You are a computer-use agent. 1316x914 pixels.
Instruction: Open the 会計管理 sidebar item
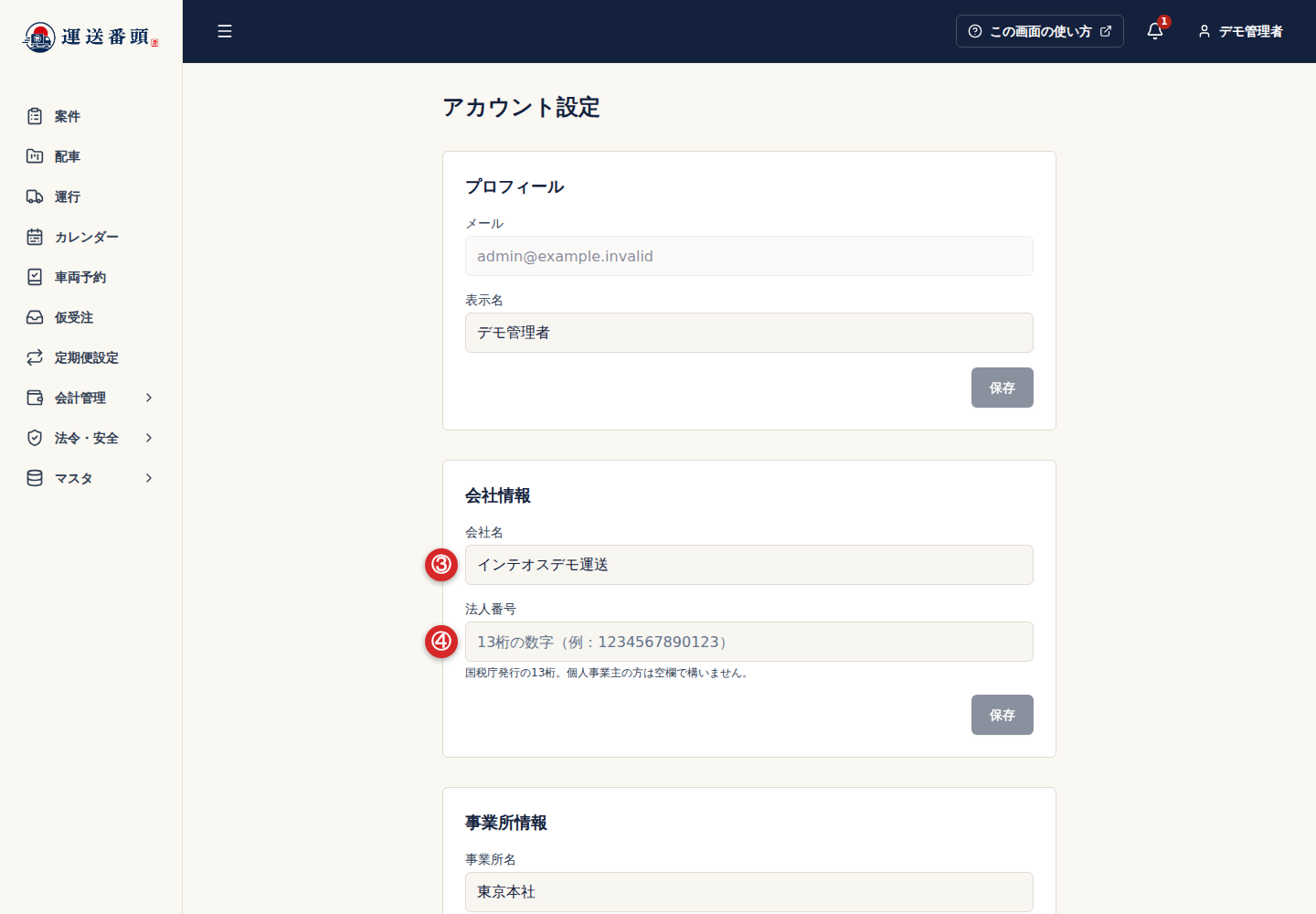click(x=90, y=398)
